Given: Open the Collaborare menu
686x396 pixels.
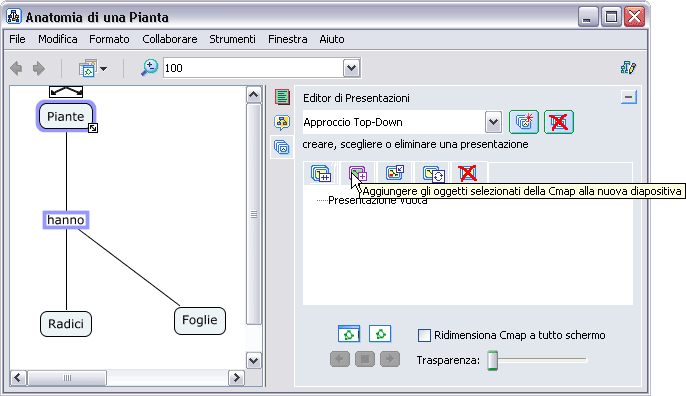Looking at the screenshot, I should tap(170, 39).
